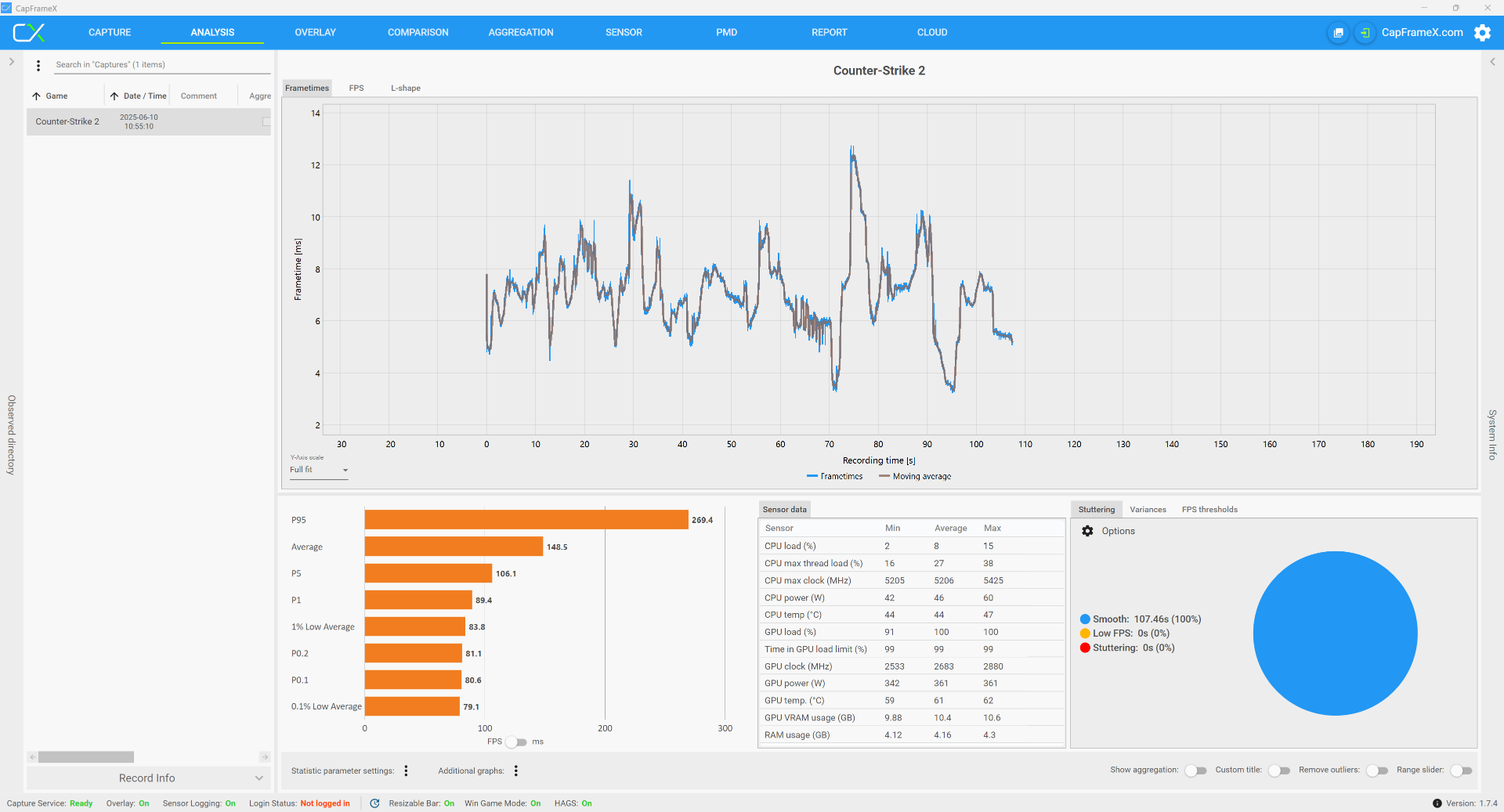Click the CPU max clock (MHz) row
Viewport: 1504px width, 812px height.
pyautogui.click(x=912, y=581)
